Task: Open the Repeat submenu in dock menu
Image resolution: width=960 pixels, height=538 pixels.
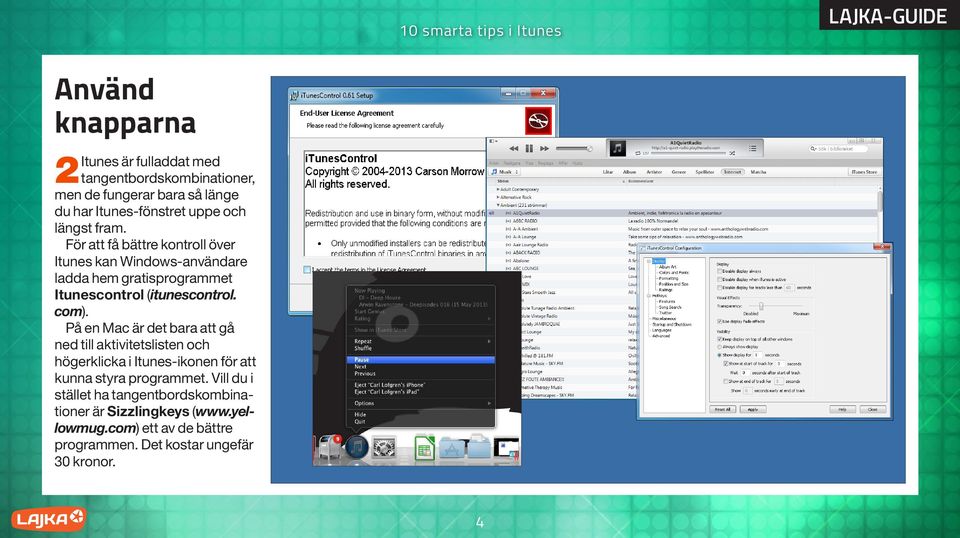Action: [x=421, y=342]
